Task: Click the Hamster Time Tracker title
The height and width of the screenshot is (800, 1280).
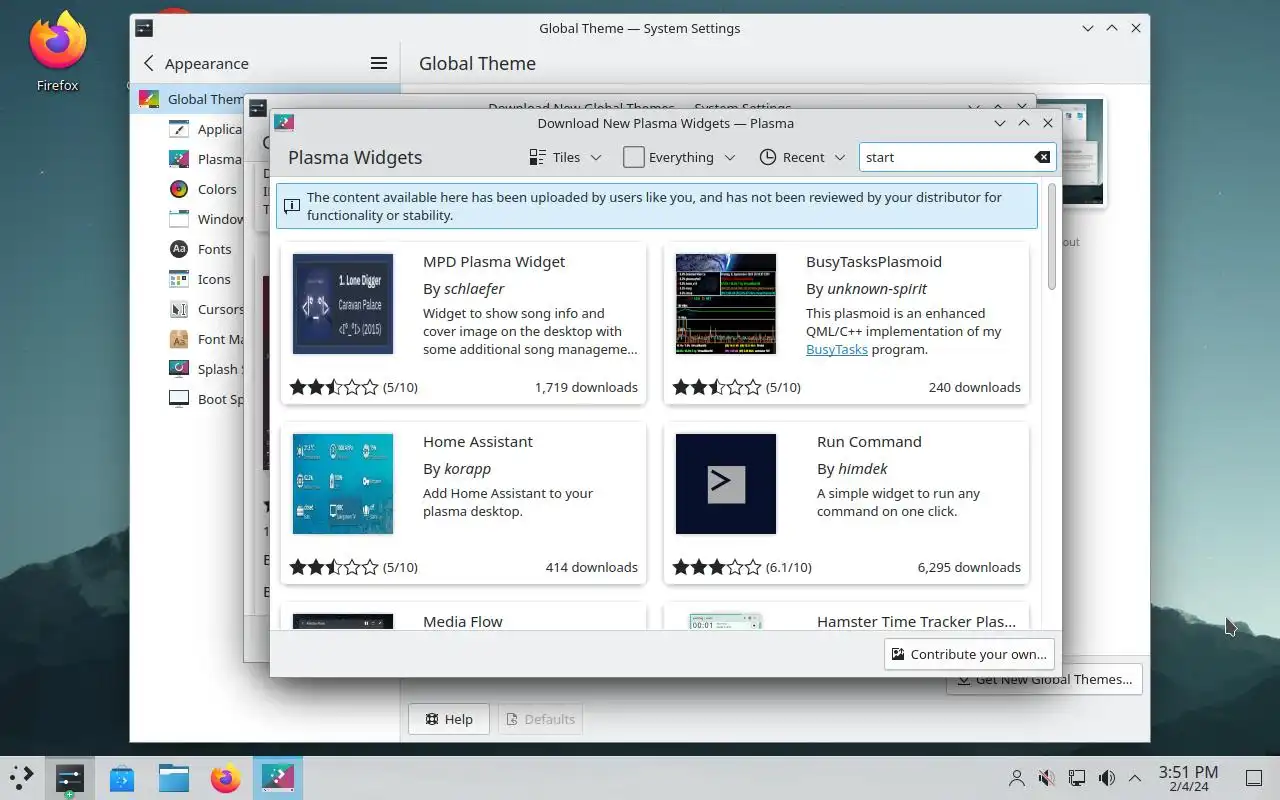Action: click(916, 621)
